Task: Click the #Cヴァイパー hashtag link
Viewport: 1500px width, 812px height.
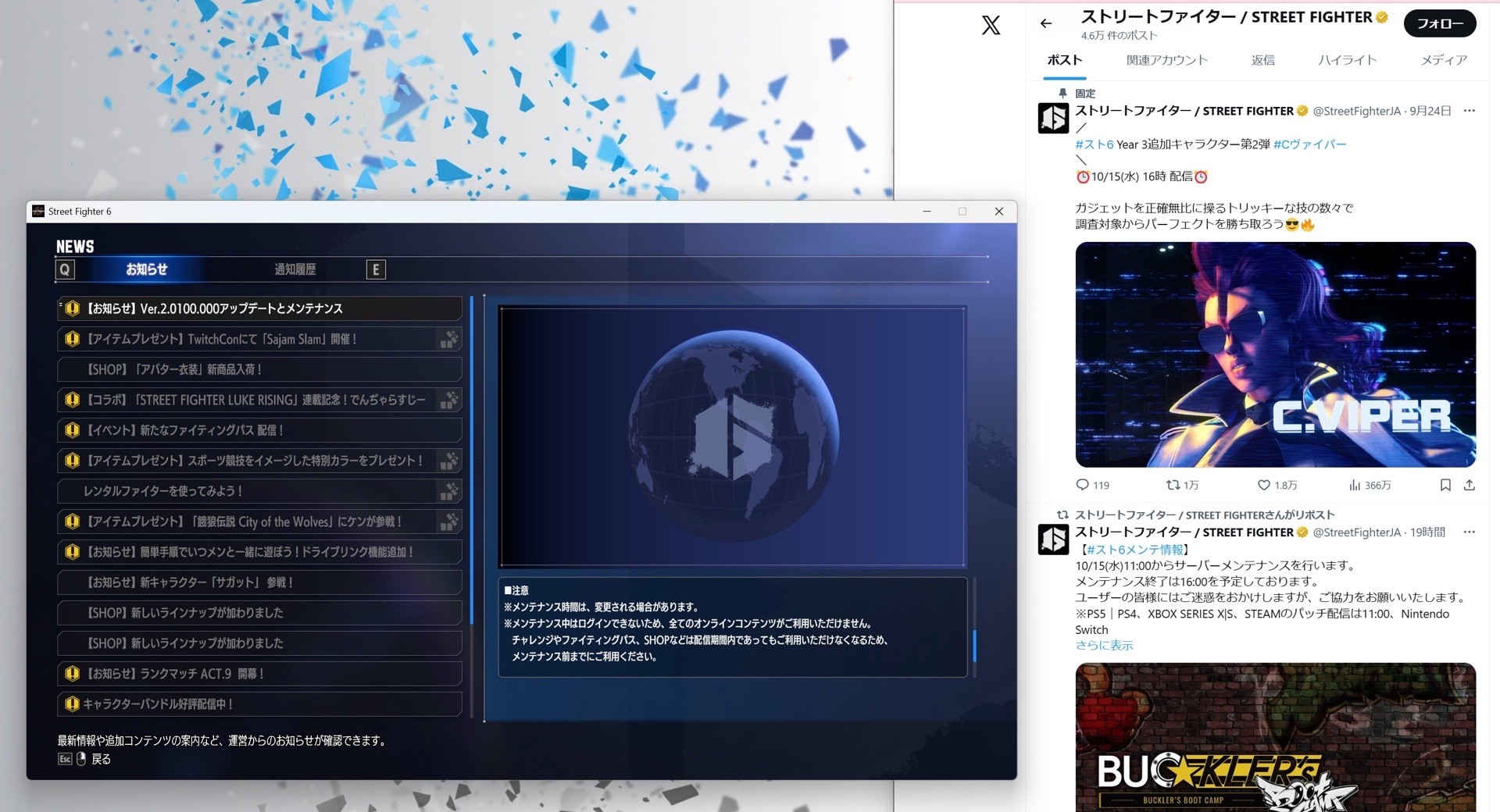Action: 1309,144
